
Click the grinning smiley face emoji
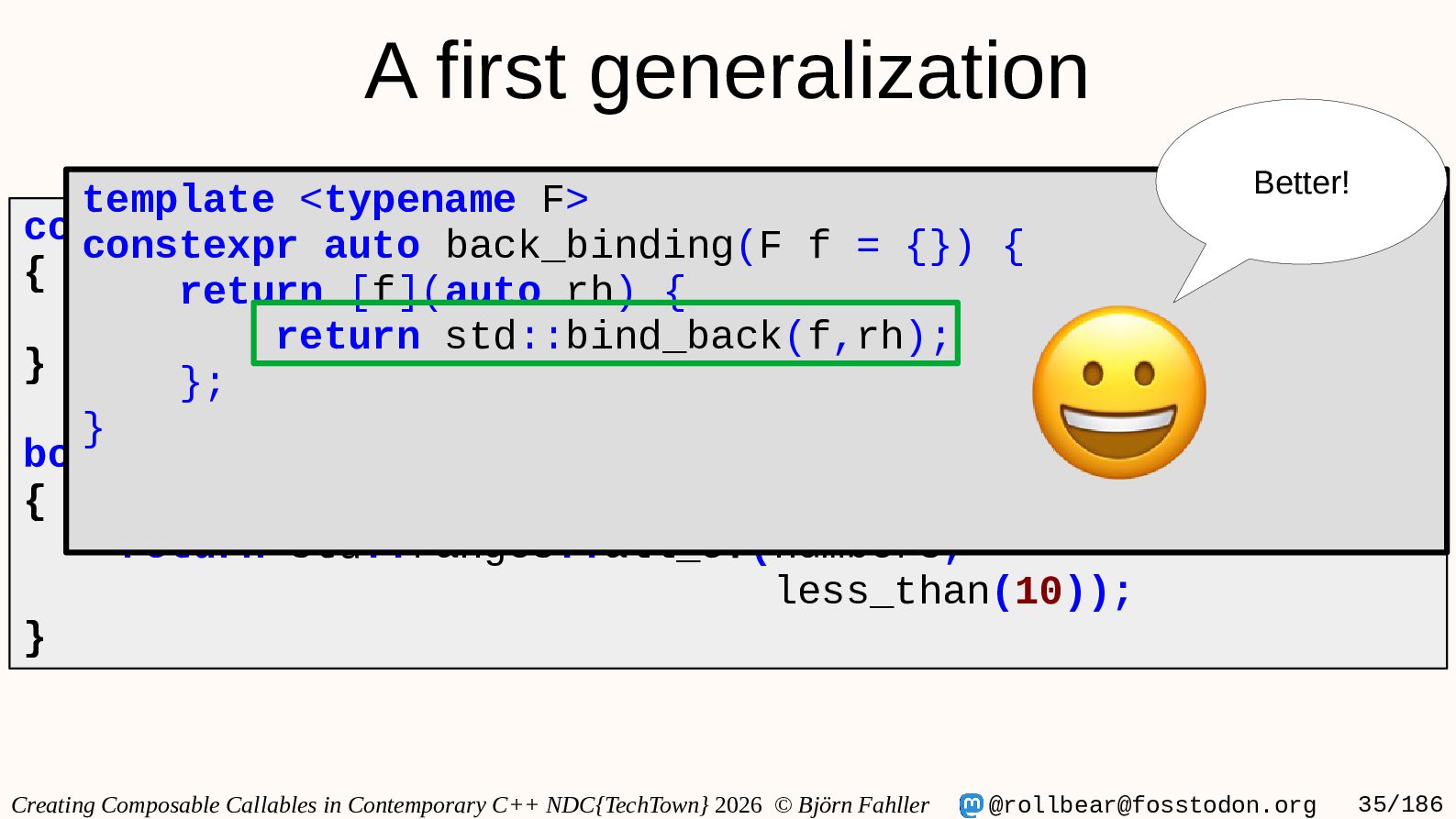click(x=1118, y=393)
